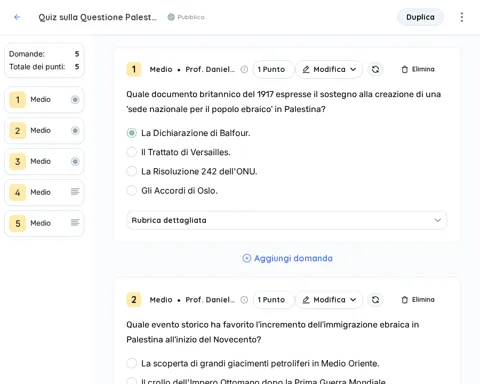Click the Duplica button
The image size is (480, 384).
(420, 17)
